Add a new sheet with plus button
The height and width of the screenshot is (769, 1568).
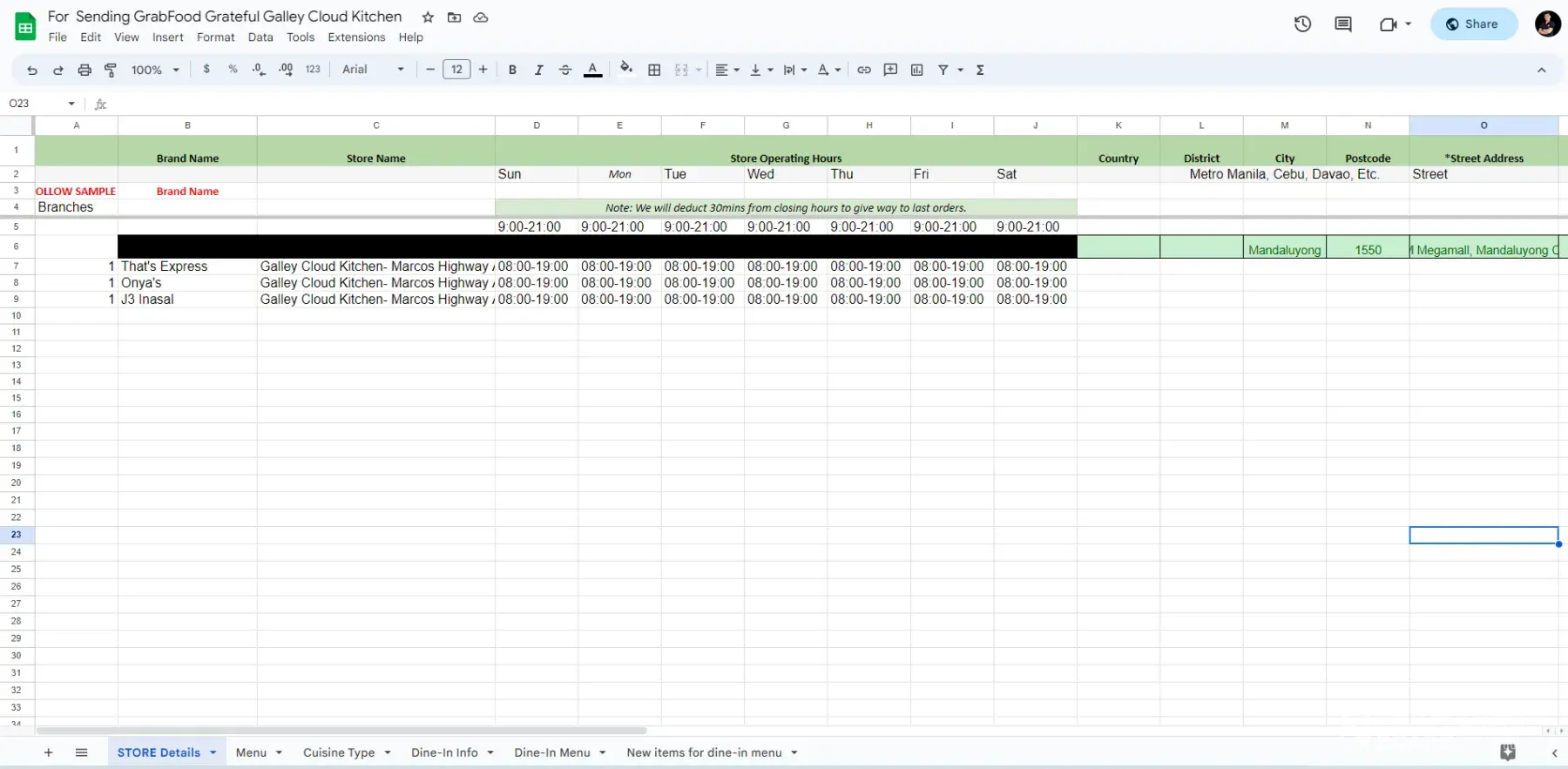[x=49, y=752]
